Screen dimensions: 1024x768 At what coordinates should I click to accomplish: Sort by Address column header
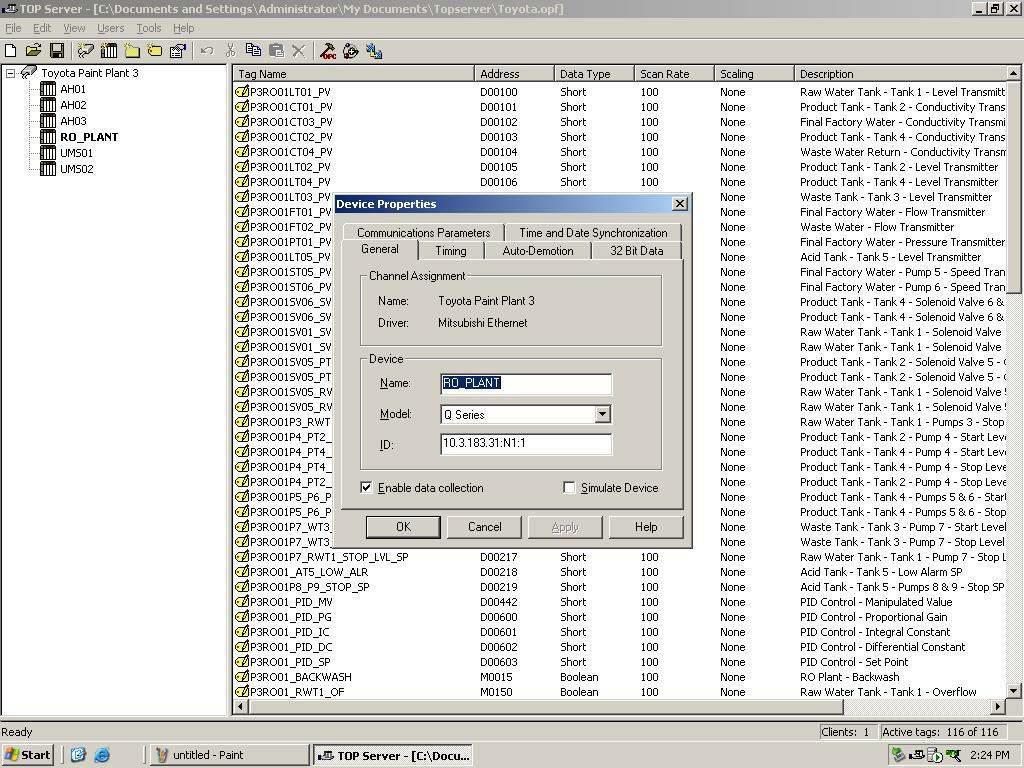click(515, 74)
